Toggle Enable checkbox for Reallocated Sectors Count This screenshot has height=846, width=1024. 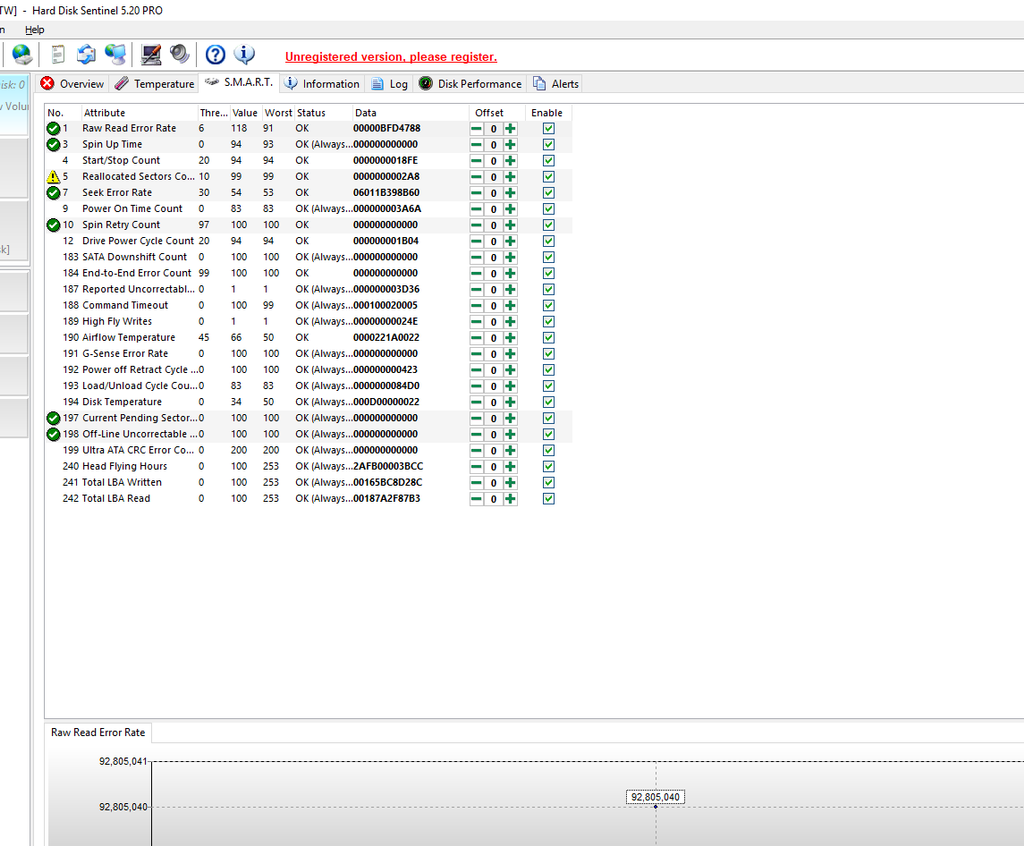click(549, 177)
